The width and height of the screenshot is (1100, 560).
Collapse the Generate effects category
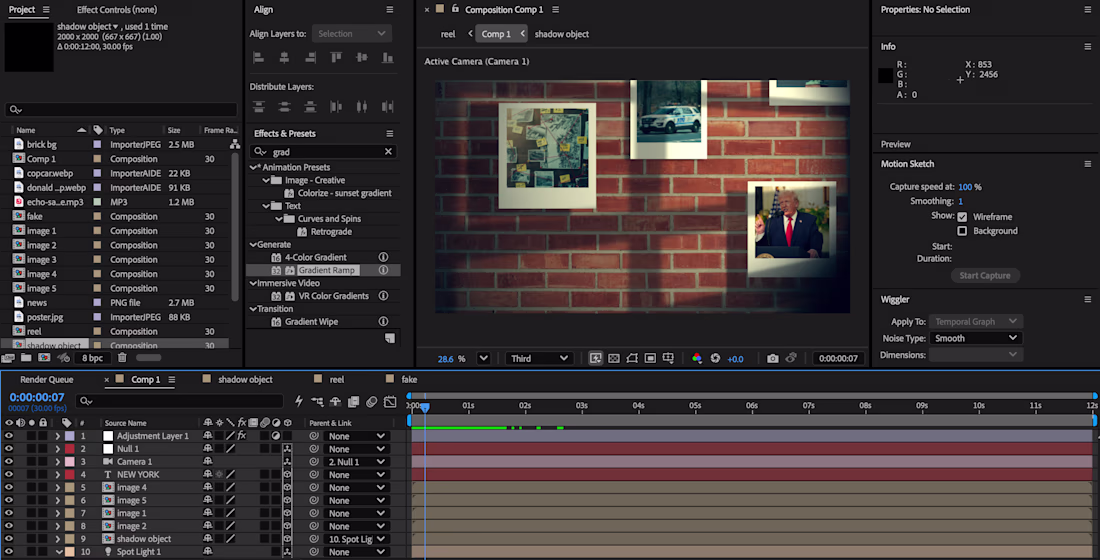253,244
